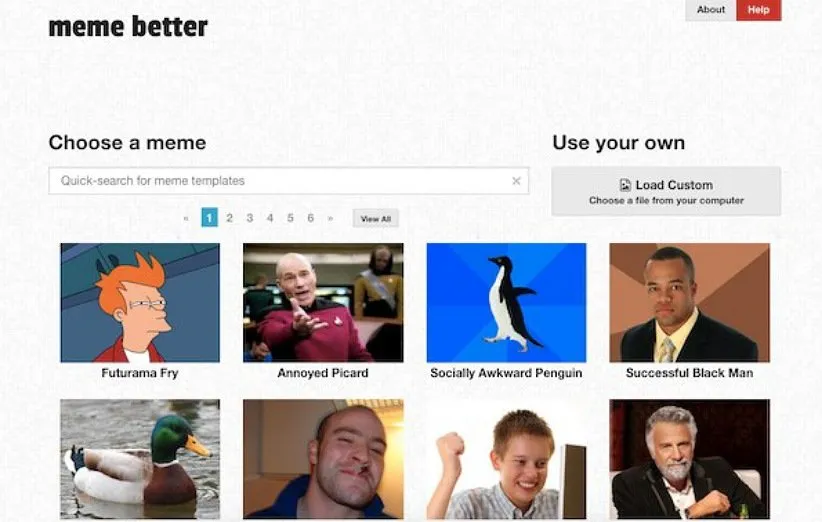Screen dimensions: 822x522
Task: Go to page 3 of memes
Action: pyautogui.click(x=250, y=218)
